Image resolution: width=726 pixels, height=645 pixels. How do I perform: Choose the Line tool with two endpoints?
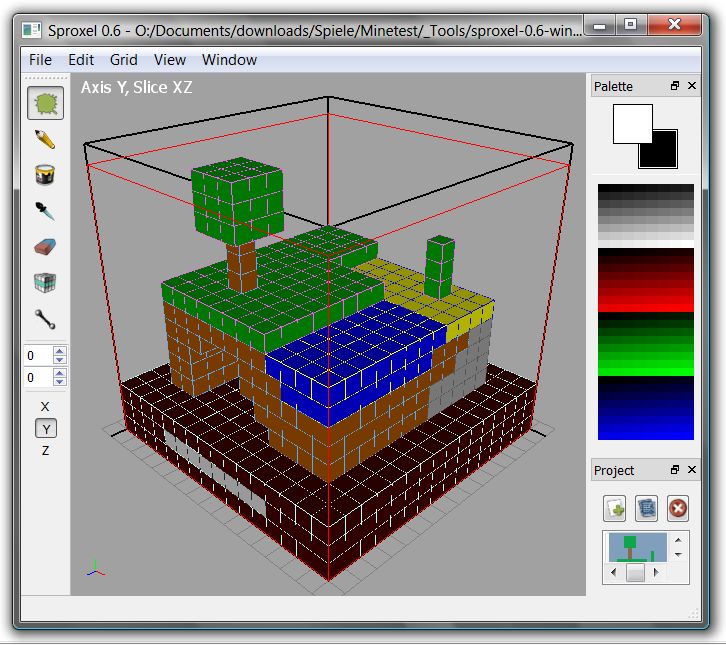(45, 319)
